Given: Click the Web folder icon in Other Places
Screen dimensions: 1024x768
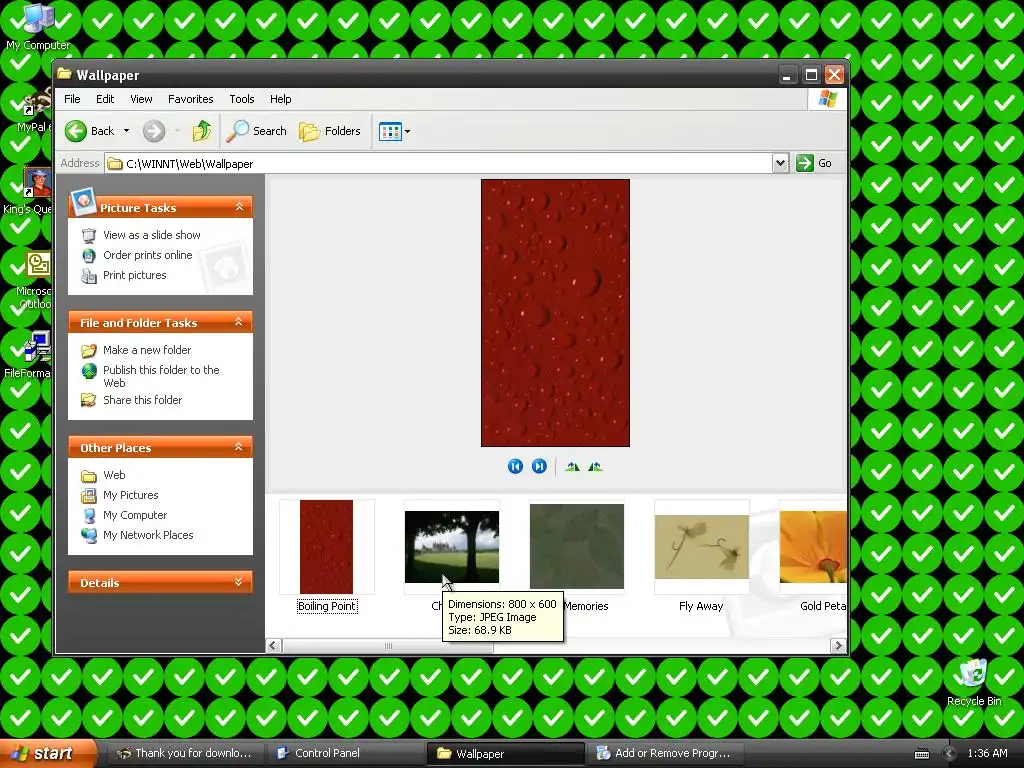Looking at the screenshot, I should [x=89, y=475].
